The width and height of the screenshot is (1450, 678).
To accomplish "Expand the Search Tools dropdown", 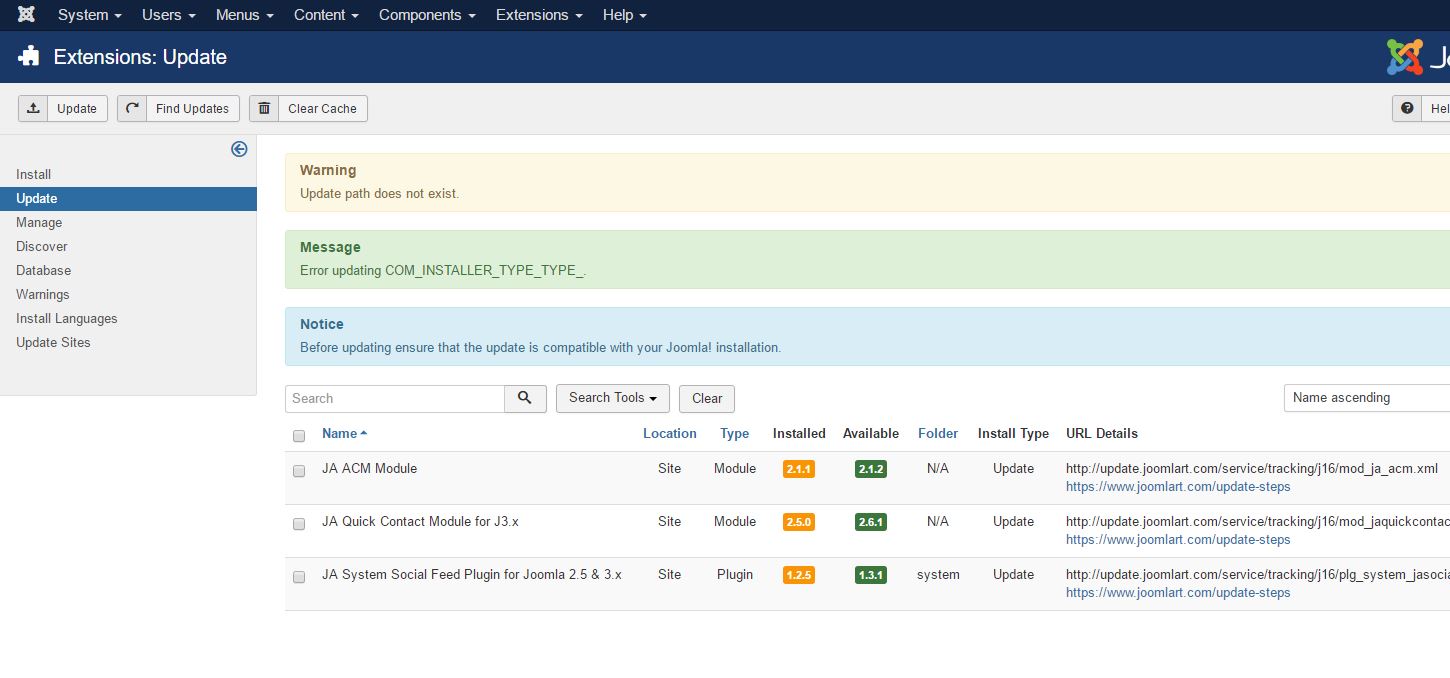I will tap(612, 398).
